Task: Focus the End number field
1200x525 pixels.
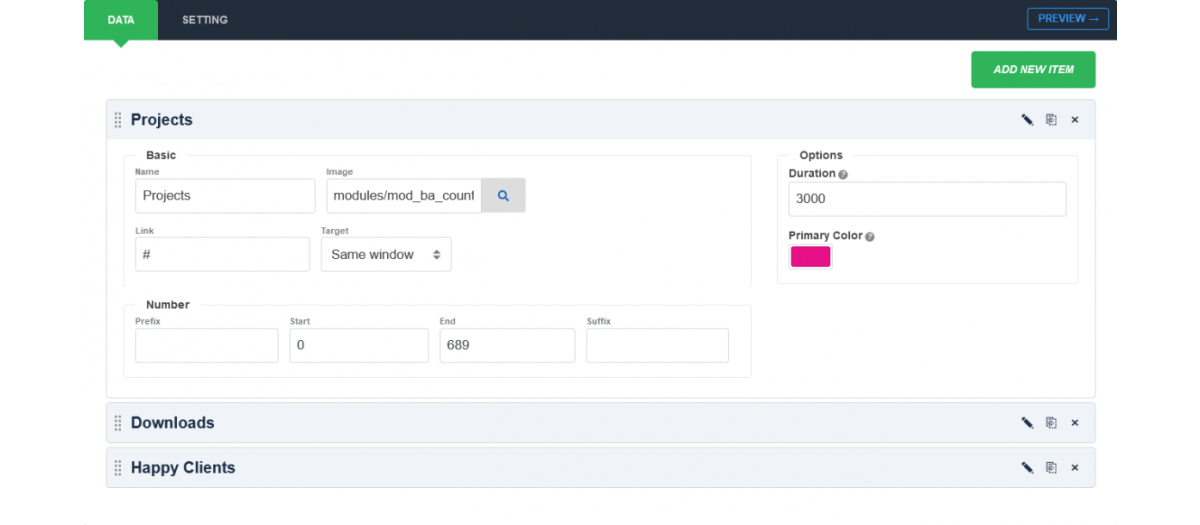Action: coord(507,345)
